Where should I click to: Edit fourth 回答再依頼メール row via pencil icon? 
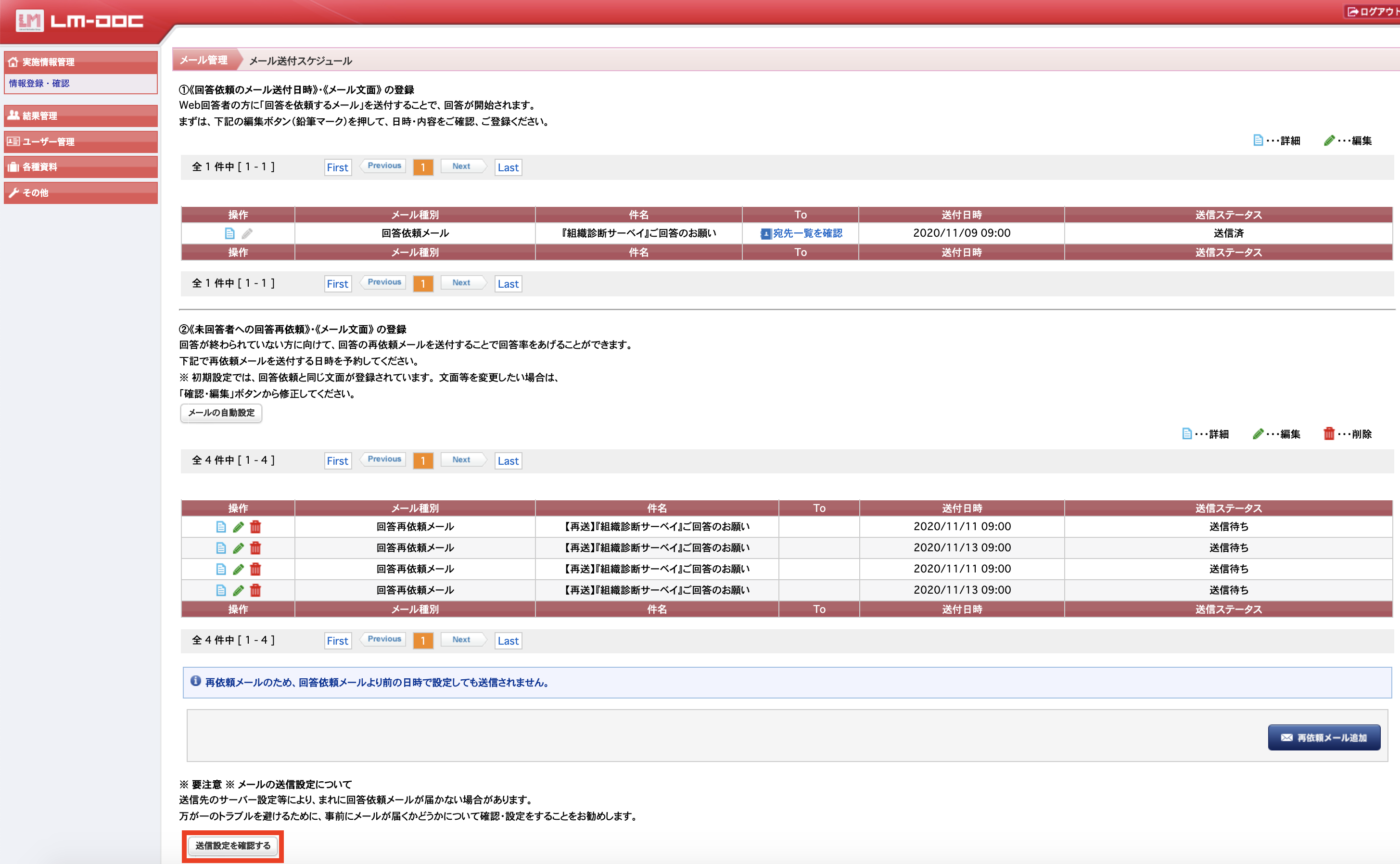[238, 590]
